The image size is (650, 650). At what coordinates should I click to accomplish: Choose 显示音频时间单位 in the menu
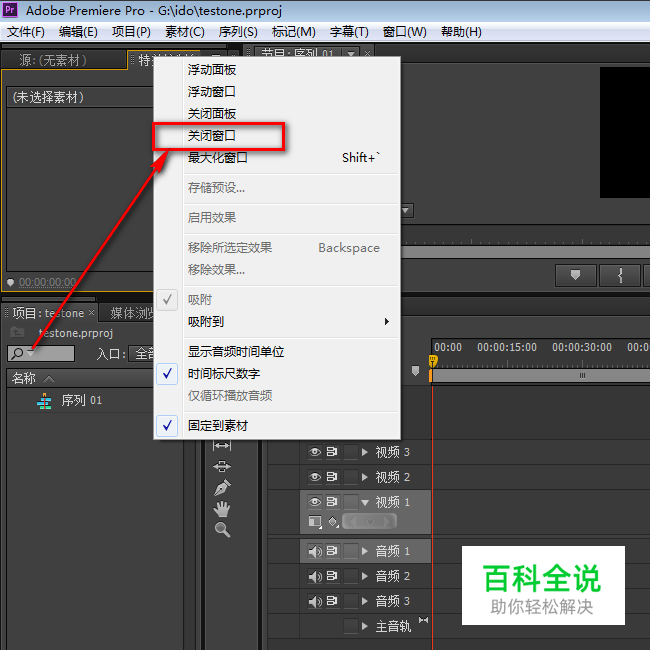pyautogui.click(x=277, y=352)
